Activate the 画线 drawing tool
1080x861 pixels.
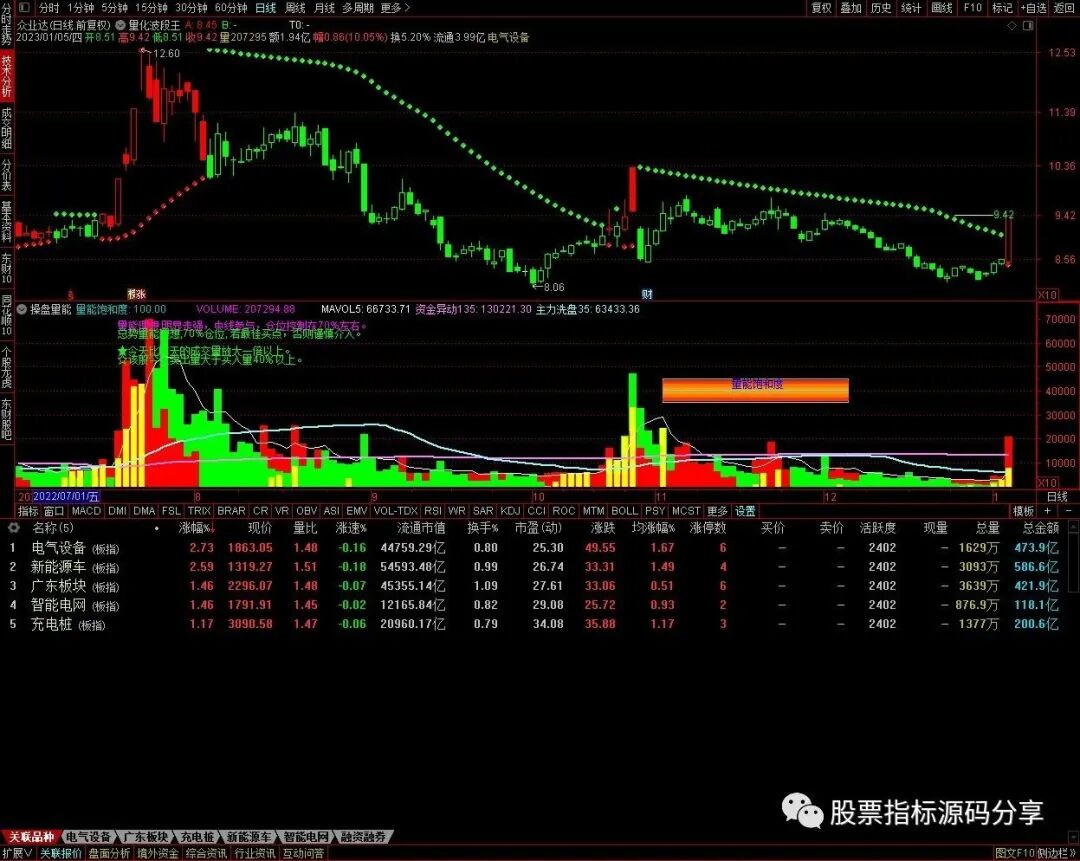[x=942, y=8]
